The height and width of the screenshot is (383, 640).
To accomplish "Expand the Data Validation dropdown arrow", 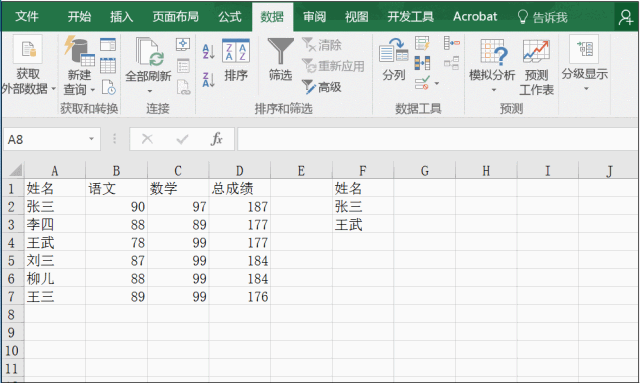I will (437, 84).
